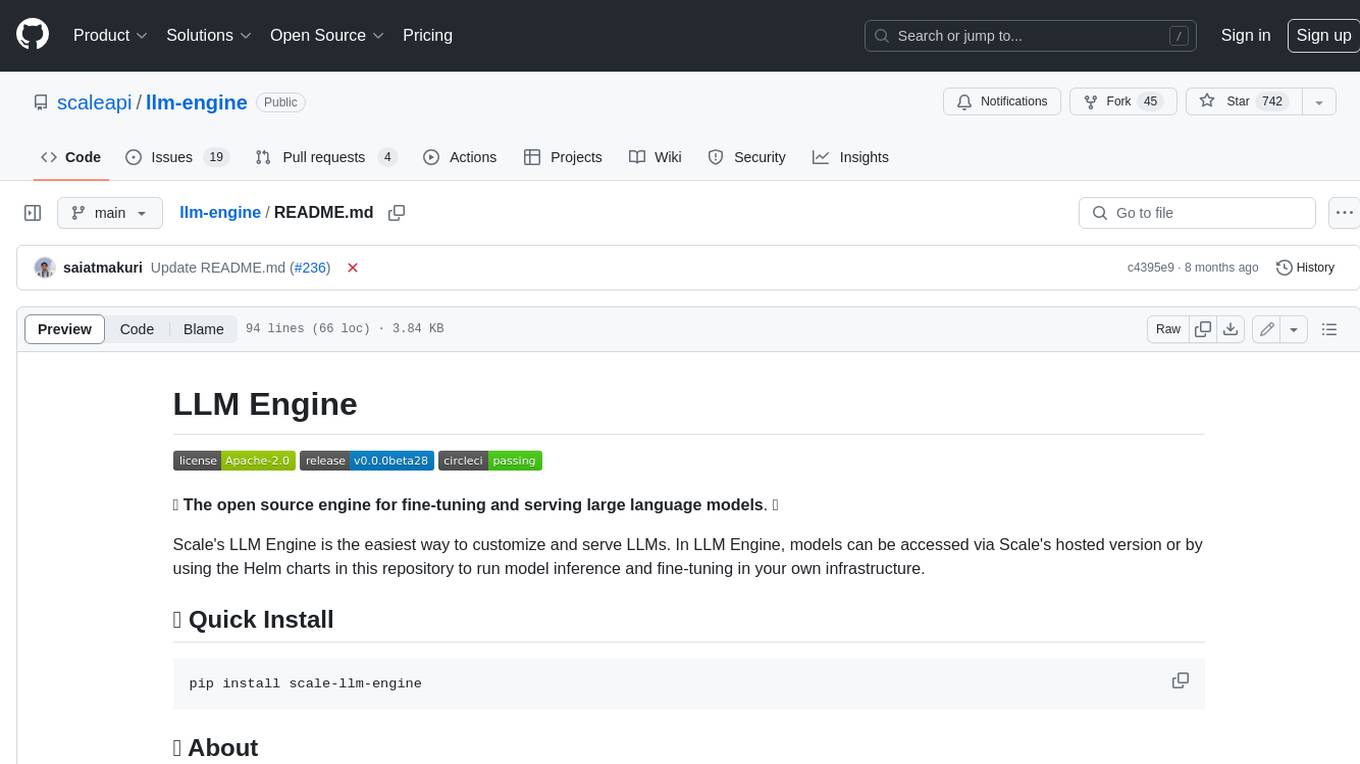
Task: Open the GitHub homepage logo
Action: [32, 35]
